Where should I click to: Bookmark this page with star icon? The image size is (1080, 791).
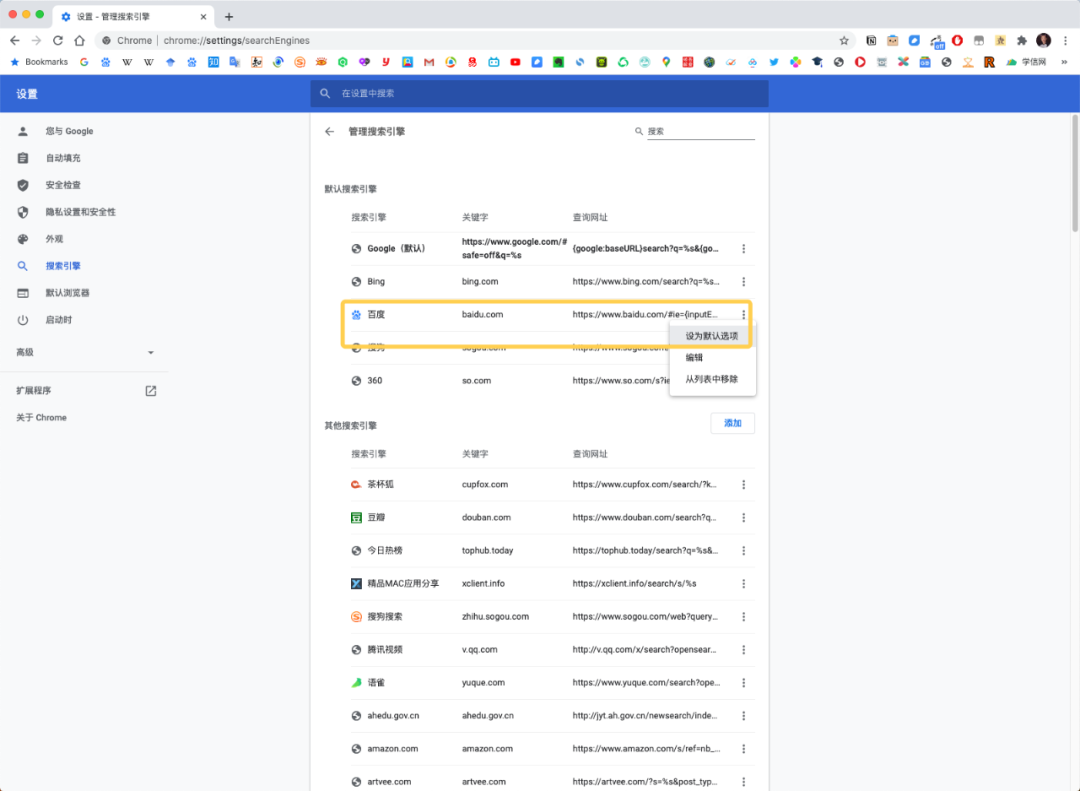tap(844, 41)
